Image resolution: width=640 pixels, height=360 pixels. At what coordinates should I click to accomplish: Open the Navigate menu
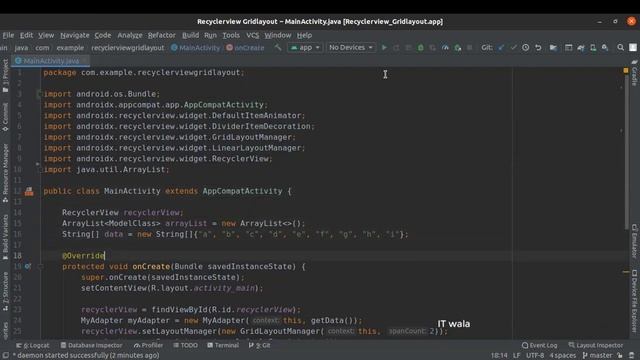pyautogui.click(x=75, y=35)
